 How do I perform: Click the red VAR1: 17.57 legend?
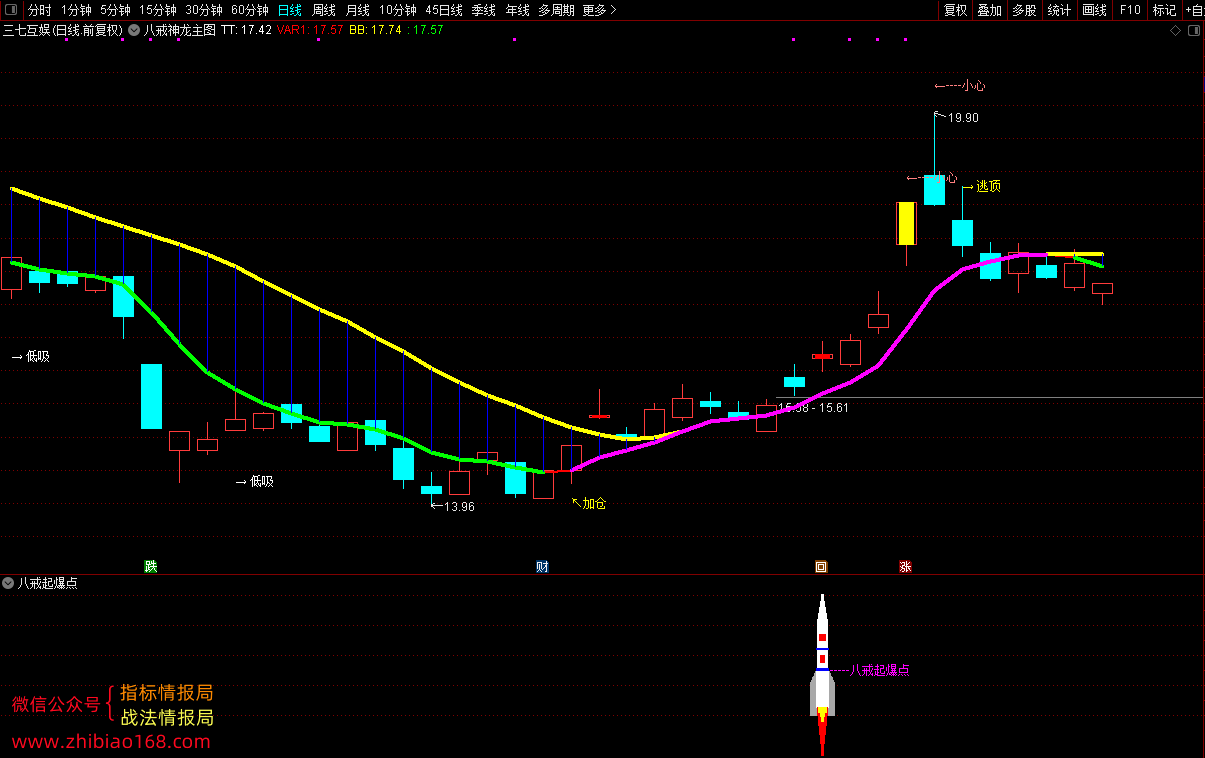(310, 30)
